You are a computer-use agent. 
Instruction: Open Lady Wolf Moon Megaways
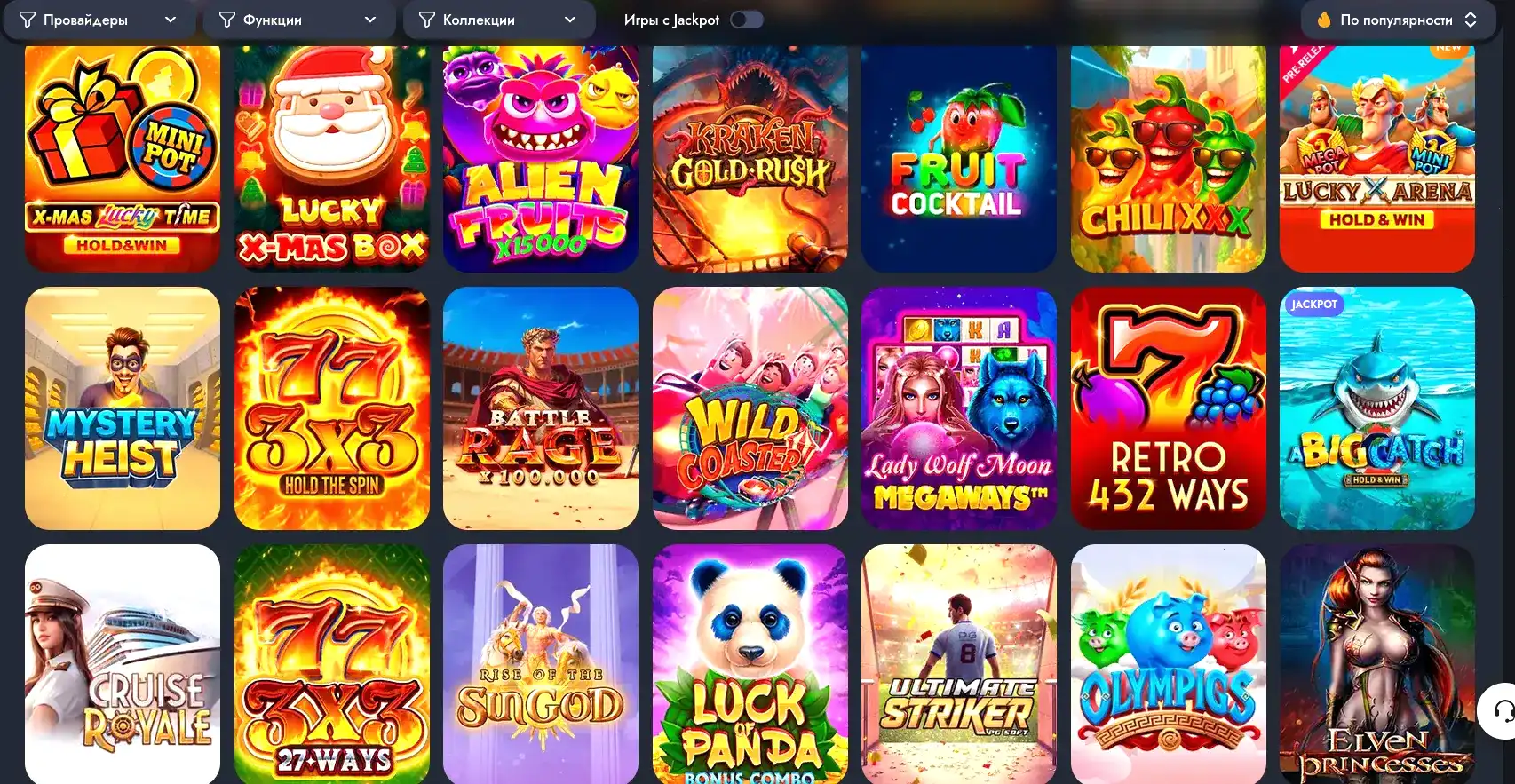pyautogui.click(x=959, y=408)
